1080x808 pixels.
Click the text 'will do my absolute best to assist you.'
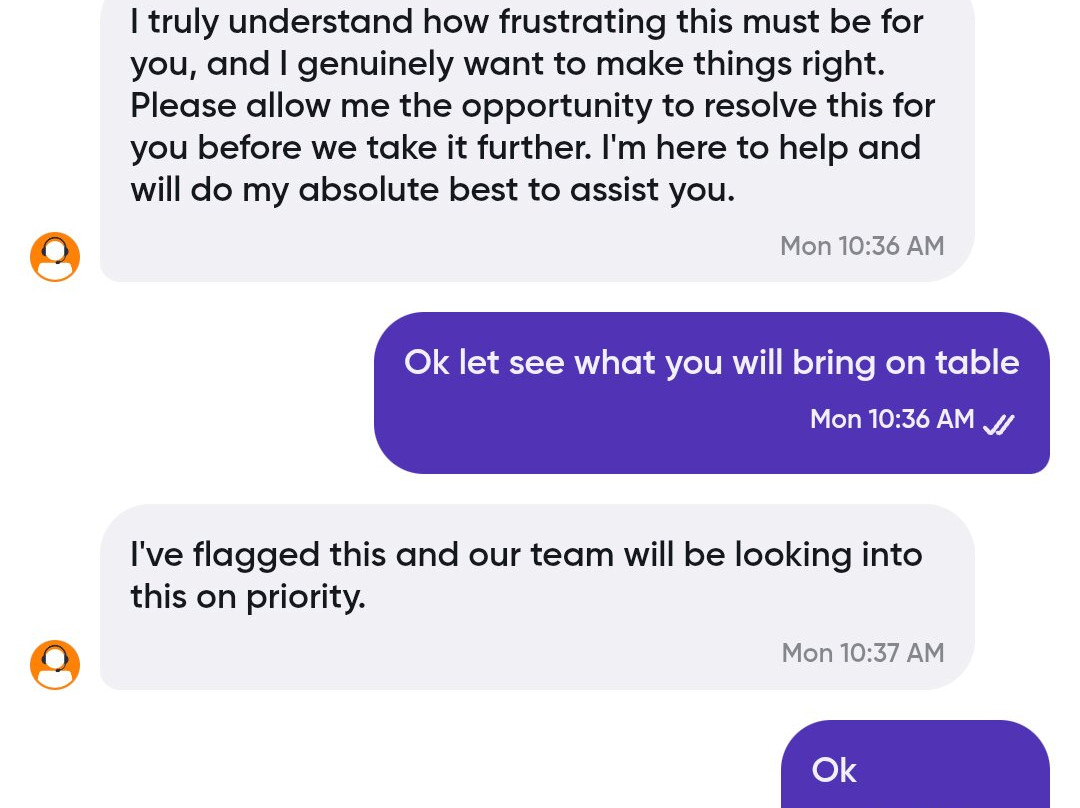pyautogui.click(x=432, y=189)
